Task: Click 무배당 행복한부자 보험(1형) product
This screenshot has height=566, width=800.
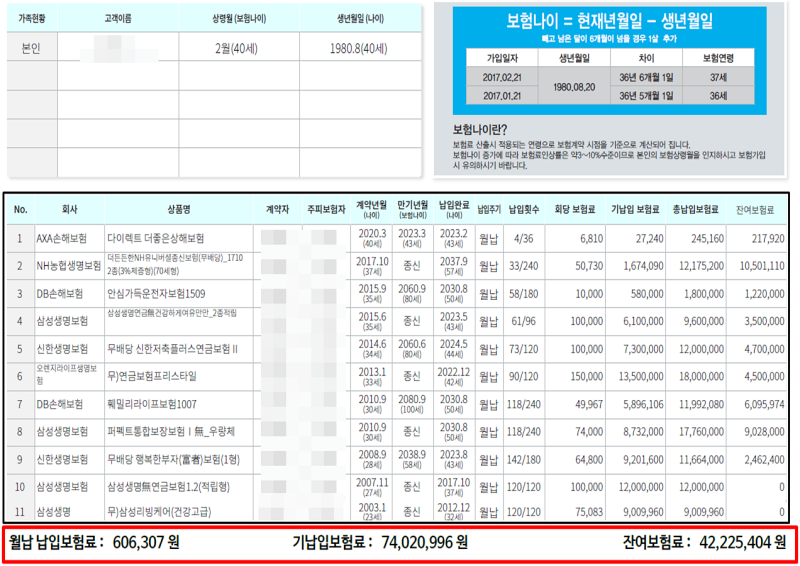Action: [173, 459]
